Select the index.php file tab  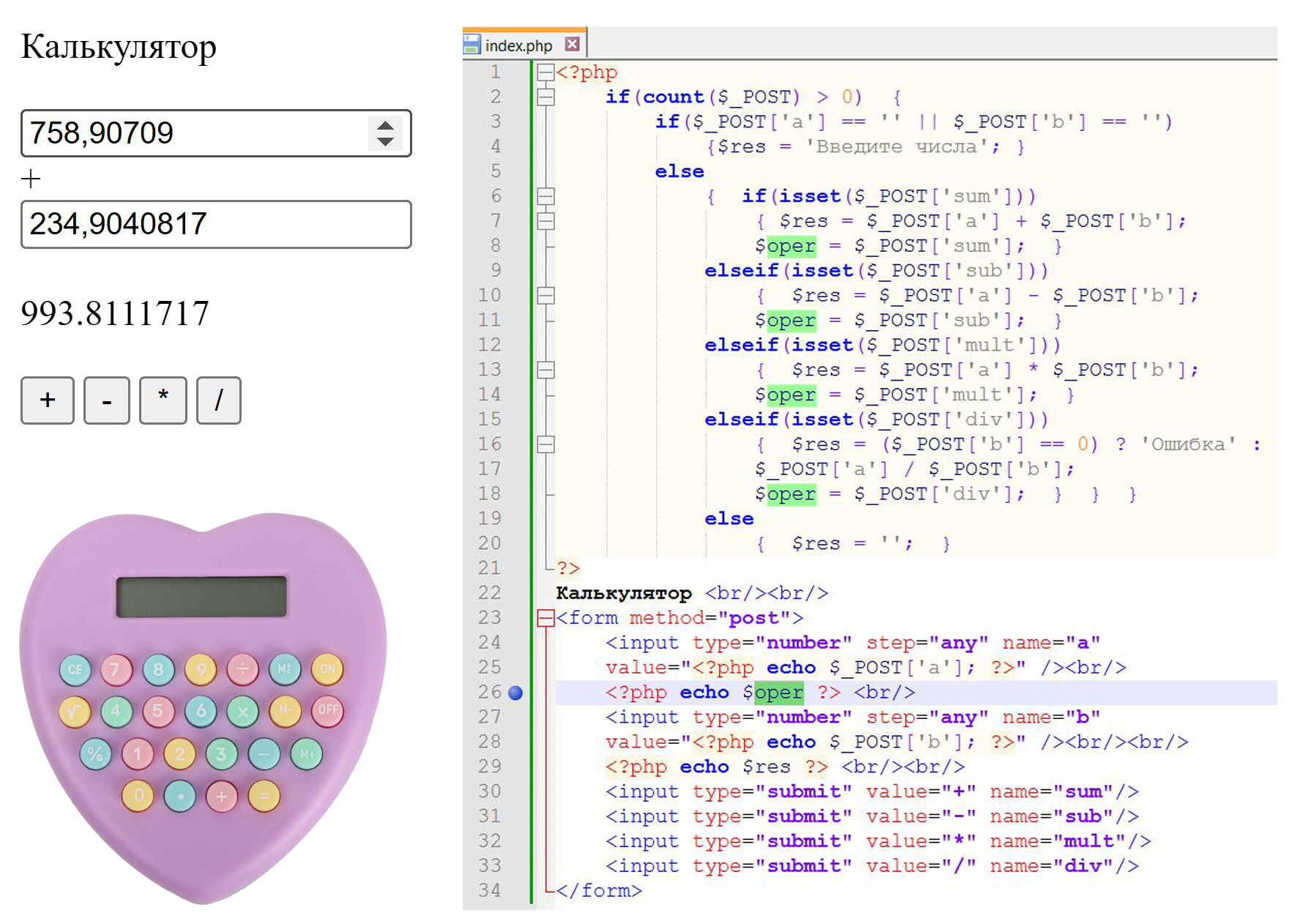pos(518,45)
